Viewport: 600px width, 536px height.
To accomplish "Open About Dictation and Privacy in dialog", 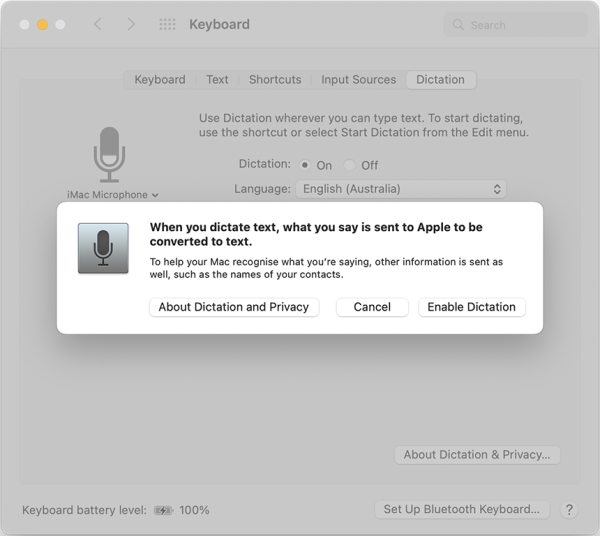I will click(234, 307).
